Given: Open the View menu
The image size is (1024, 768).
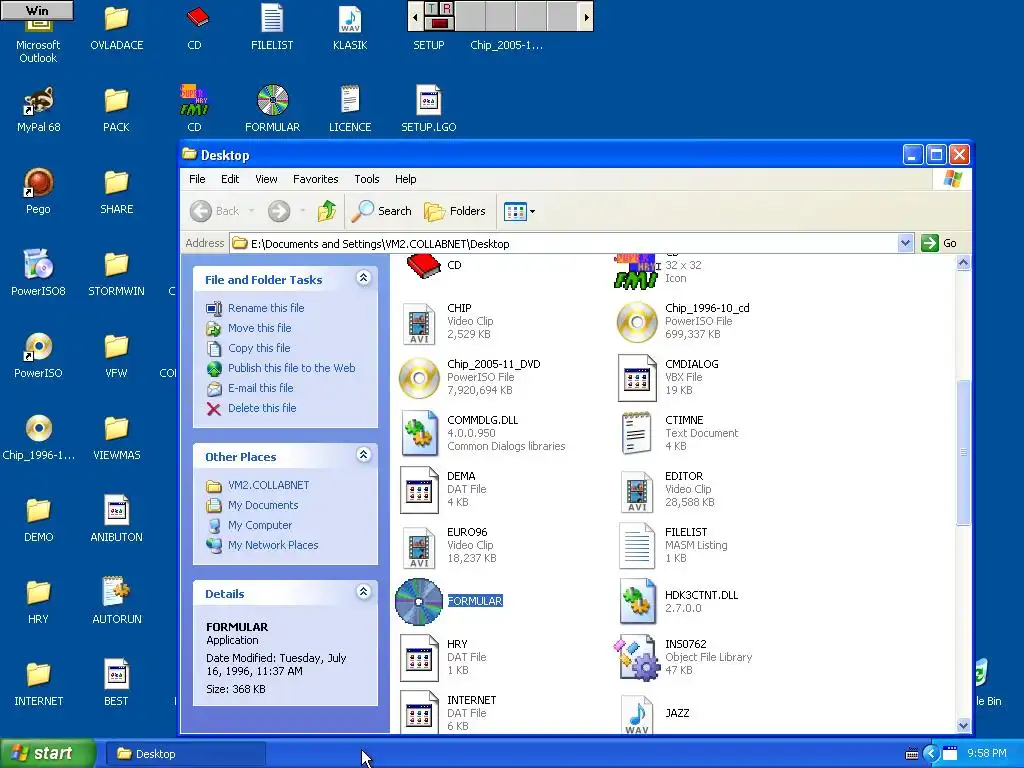Looking at the screenshot, I should coord(266,179).
